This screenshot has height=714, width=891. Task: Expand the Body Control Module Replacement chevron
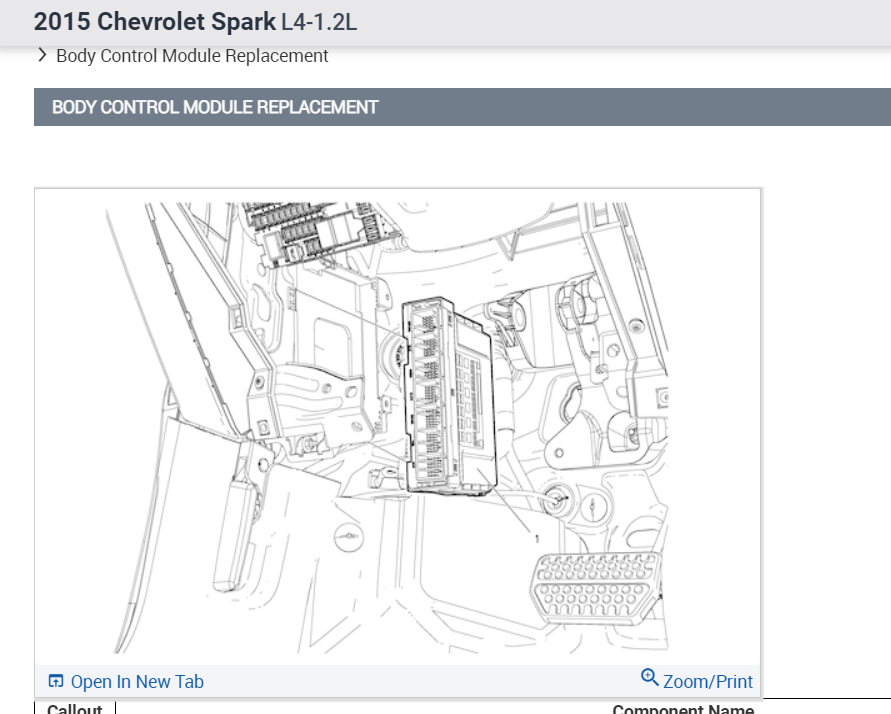click(41, 55)
